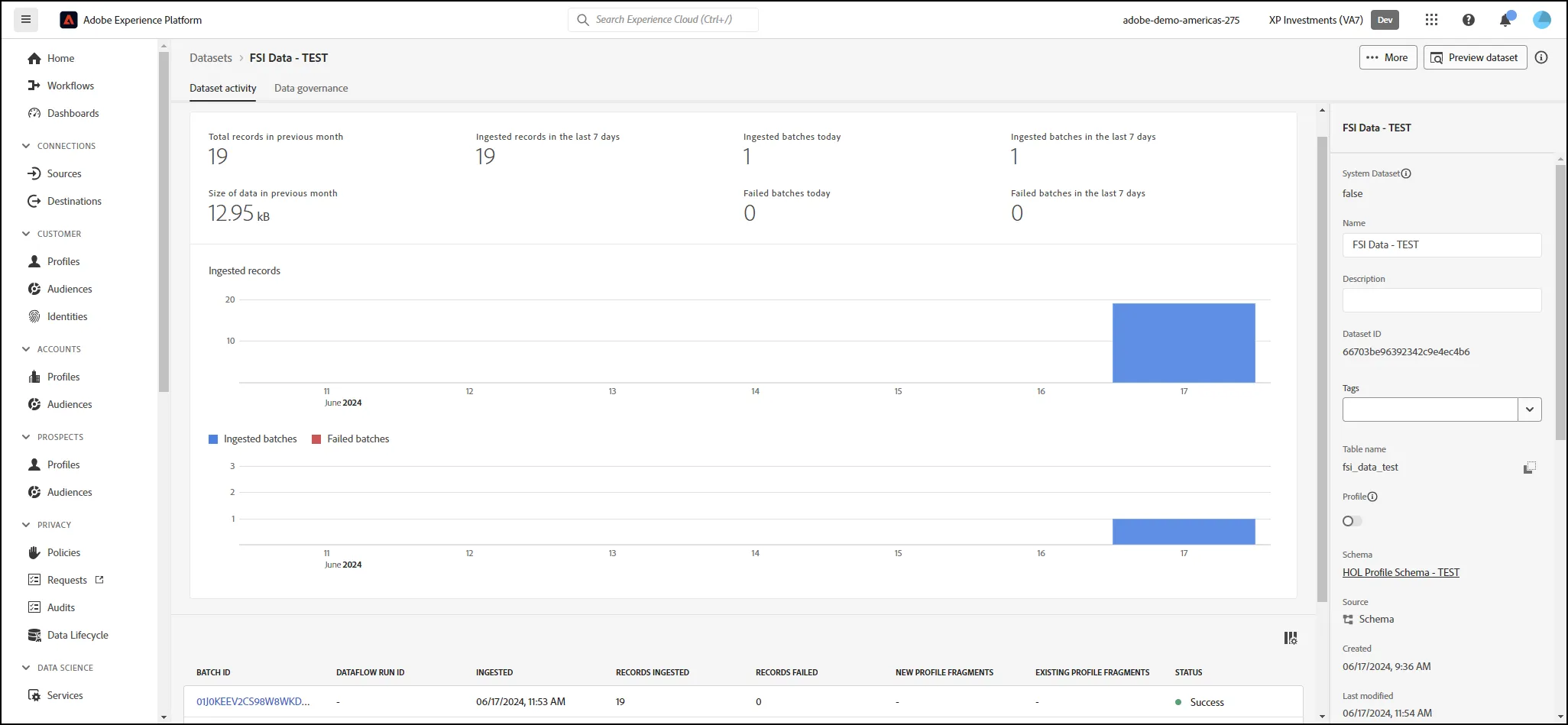The image size is (1568, 725).
Task: Go back to Datasets breadcrumb
Action: click(x=211, y=58)
